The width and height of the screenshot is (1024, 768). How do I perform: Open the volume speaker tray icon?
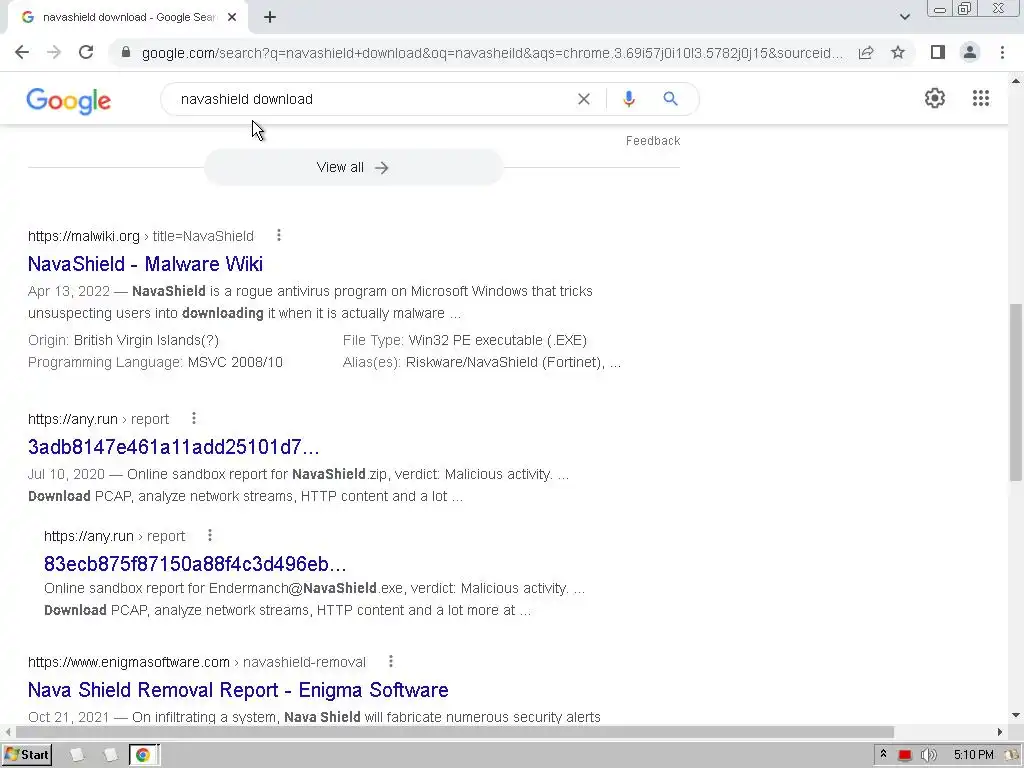[x=928, y=755]
